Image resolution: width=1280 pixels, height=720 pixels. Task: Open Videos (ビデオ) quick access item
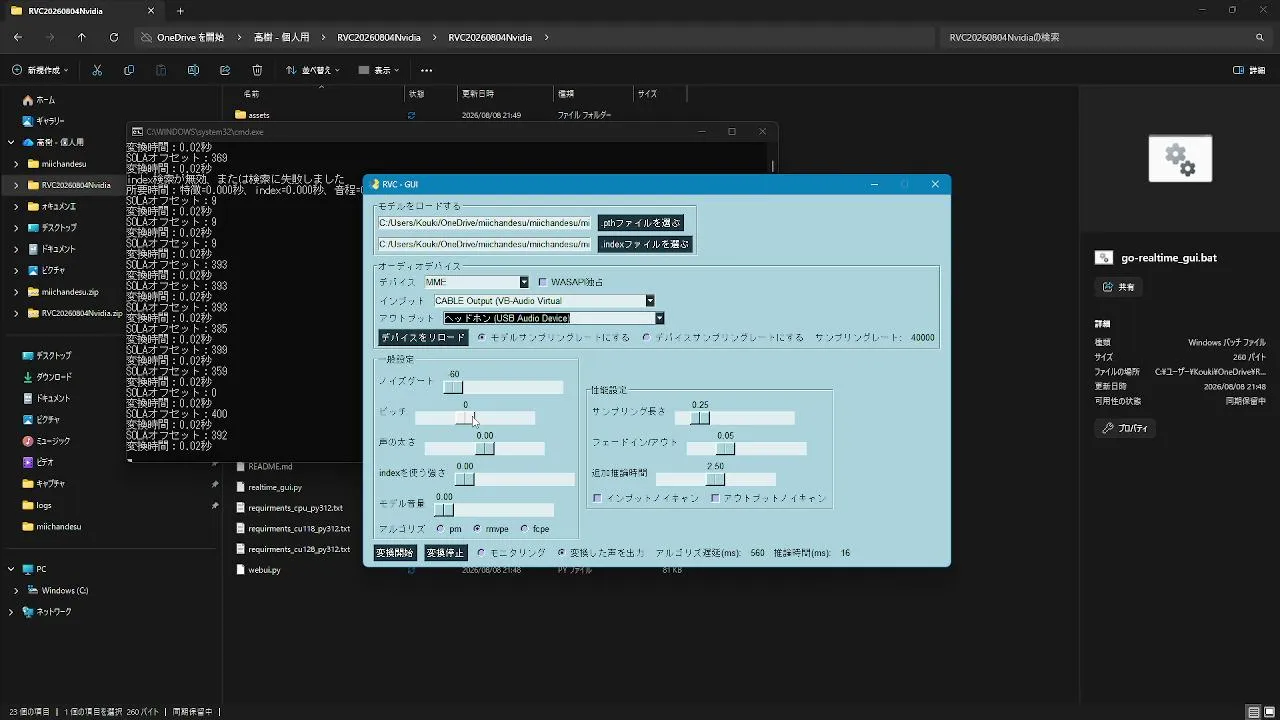[x=38, y=462]
